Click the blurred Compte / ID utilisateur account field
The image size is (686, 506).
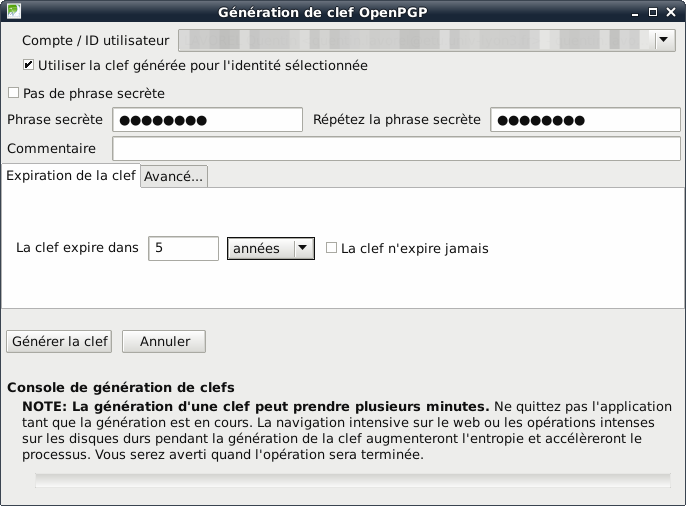tap(415, 40)
